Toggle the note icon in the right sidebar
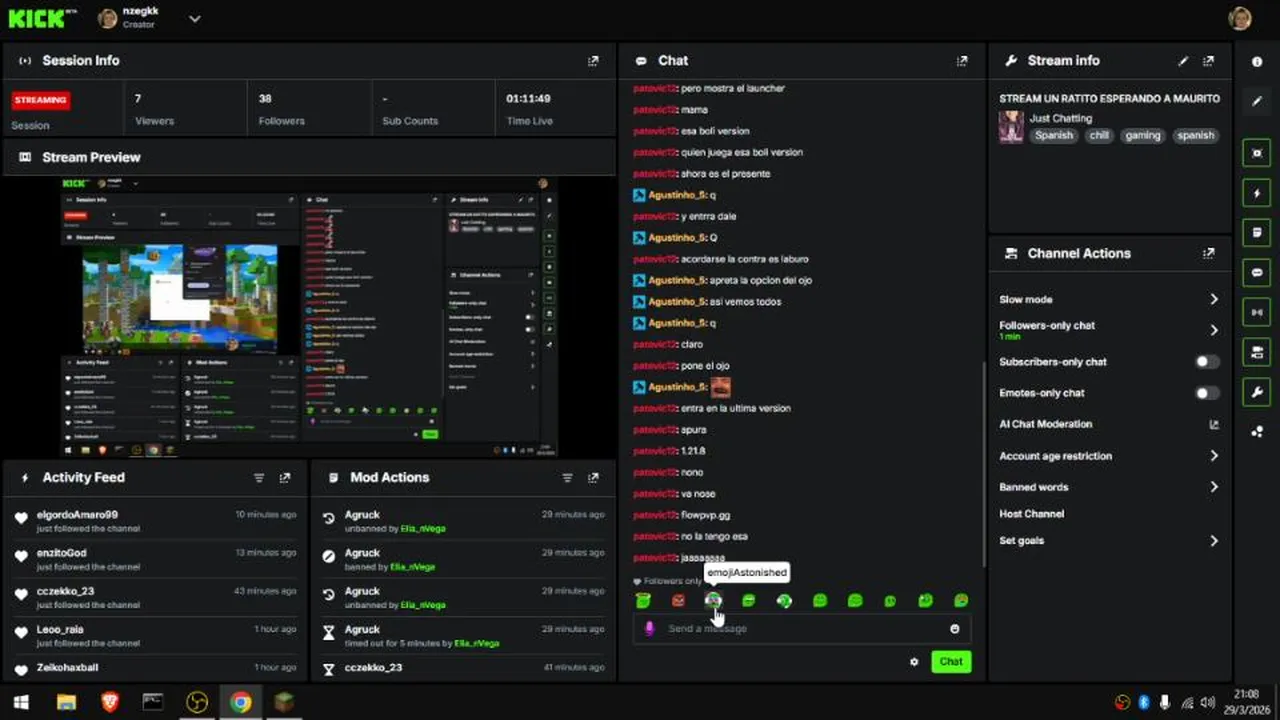This screenshot has width=1280, height=720. (x=1257, y=233)
